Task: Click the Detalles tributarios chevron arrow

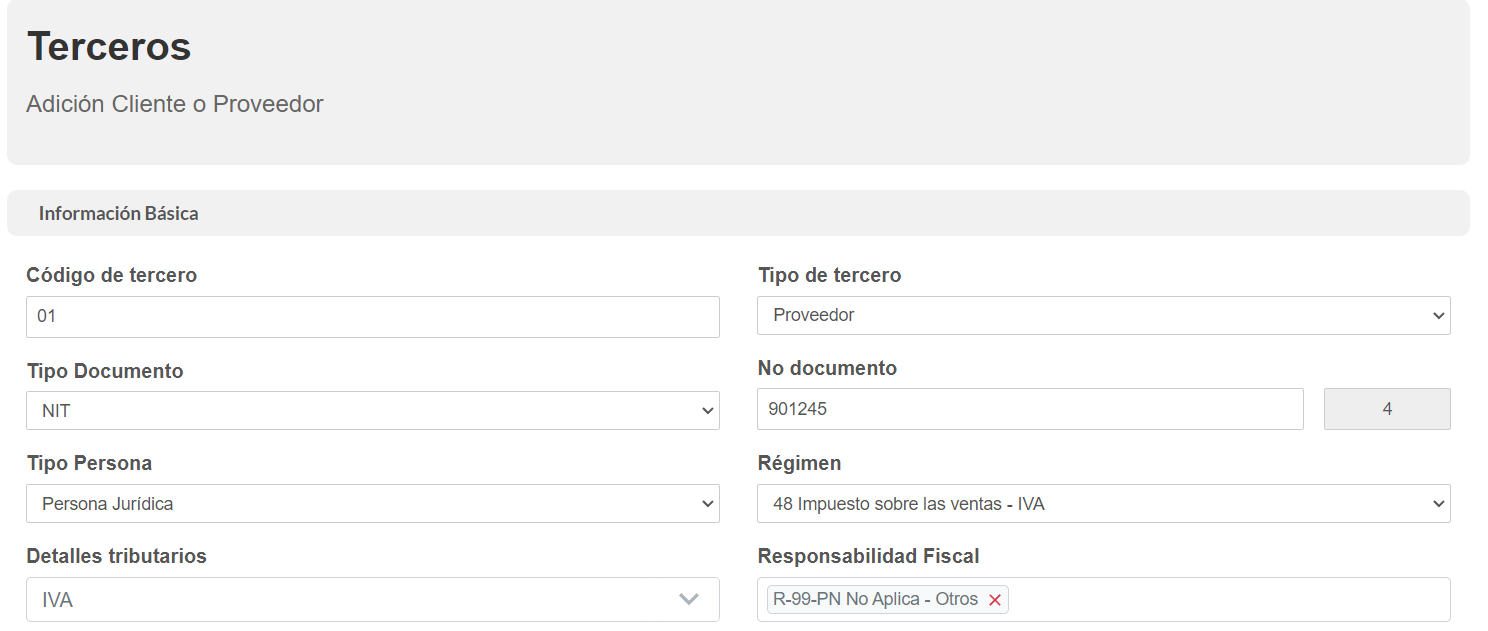Action: [688, 599]
